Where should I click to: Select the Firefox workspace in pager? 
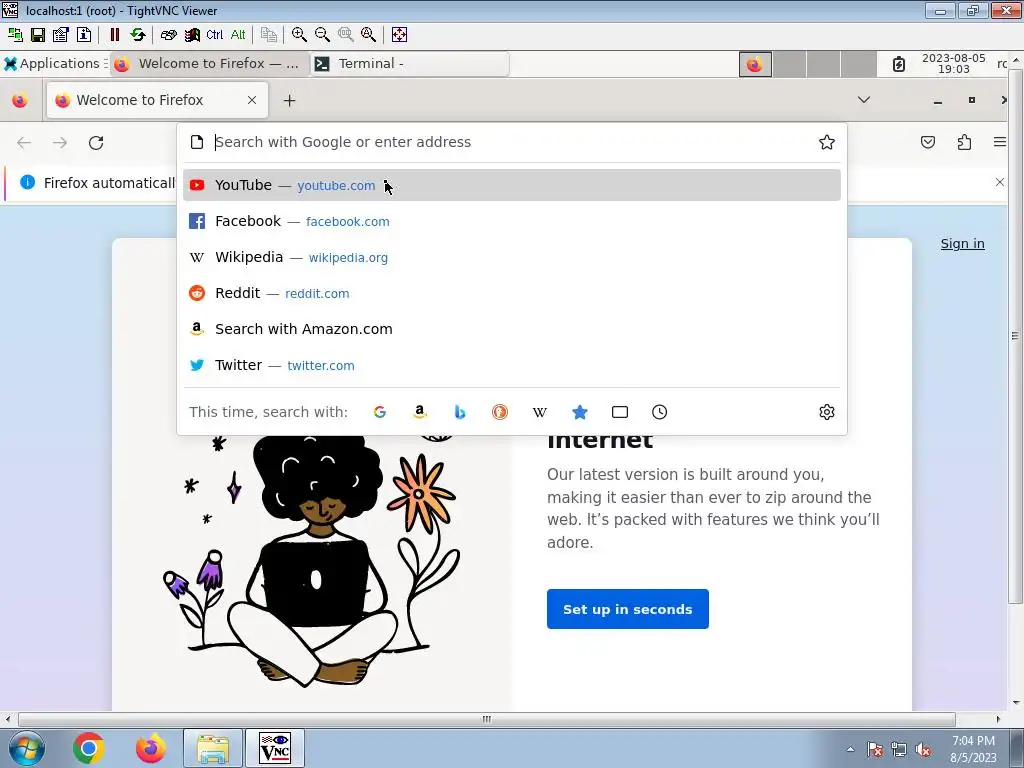[x=755, y=65]
